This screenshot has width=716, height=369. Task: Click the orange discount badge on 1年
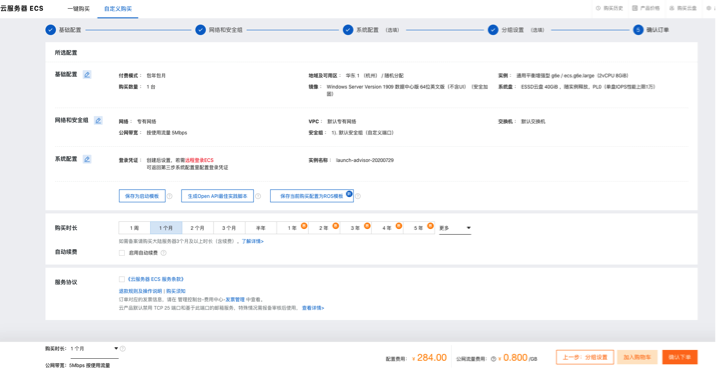pyautogui.click(x=304, y=225)
